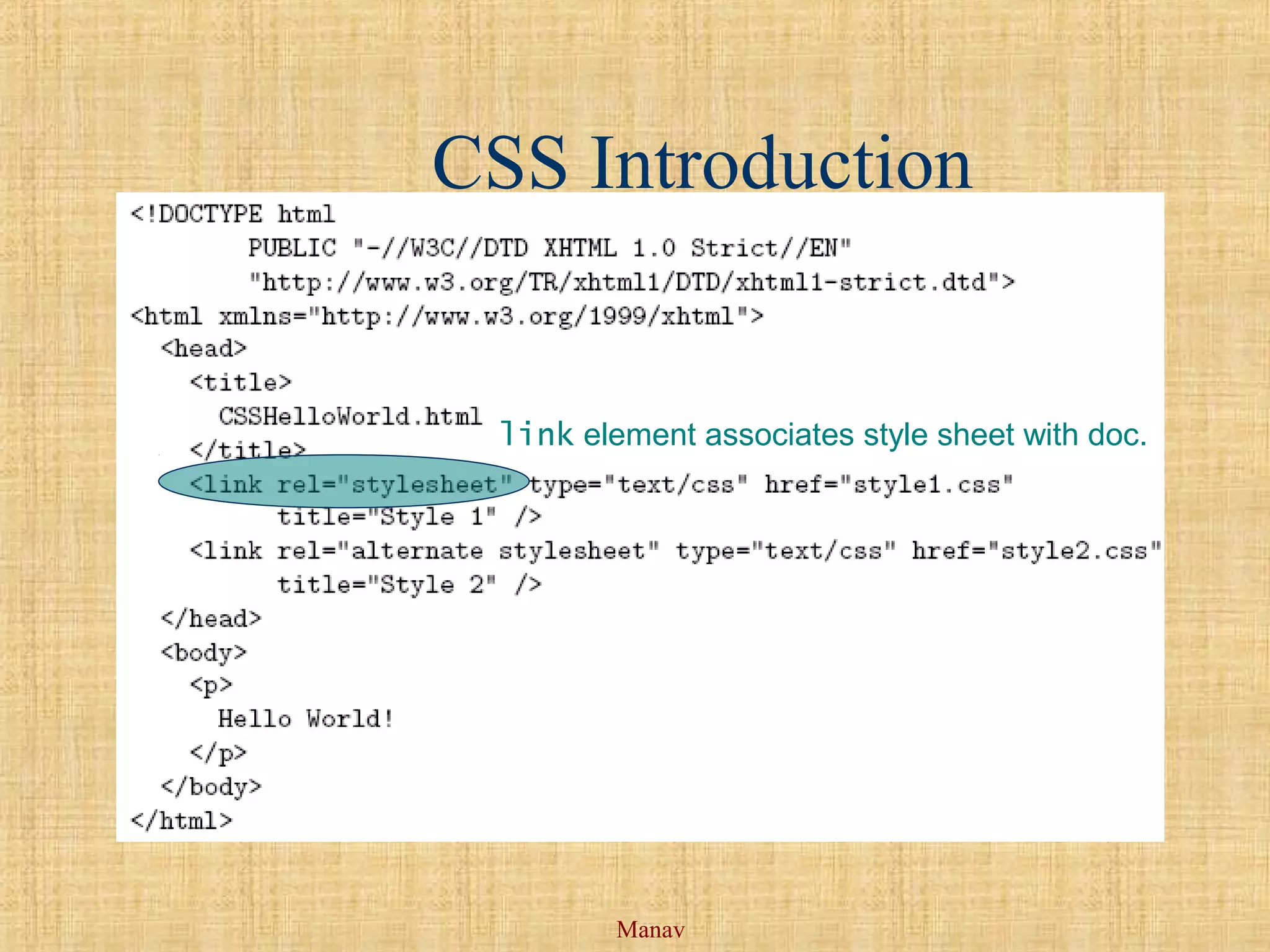This screenshot has width=1270, height=952.
Task: Click the Hello World! paragraph text
Action: (x=306, y=719)
